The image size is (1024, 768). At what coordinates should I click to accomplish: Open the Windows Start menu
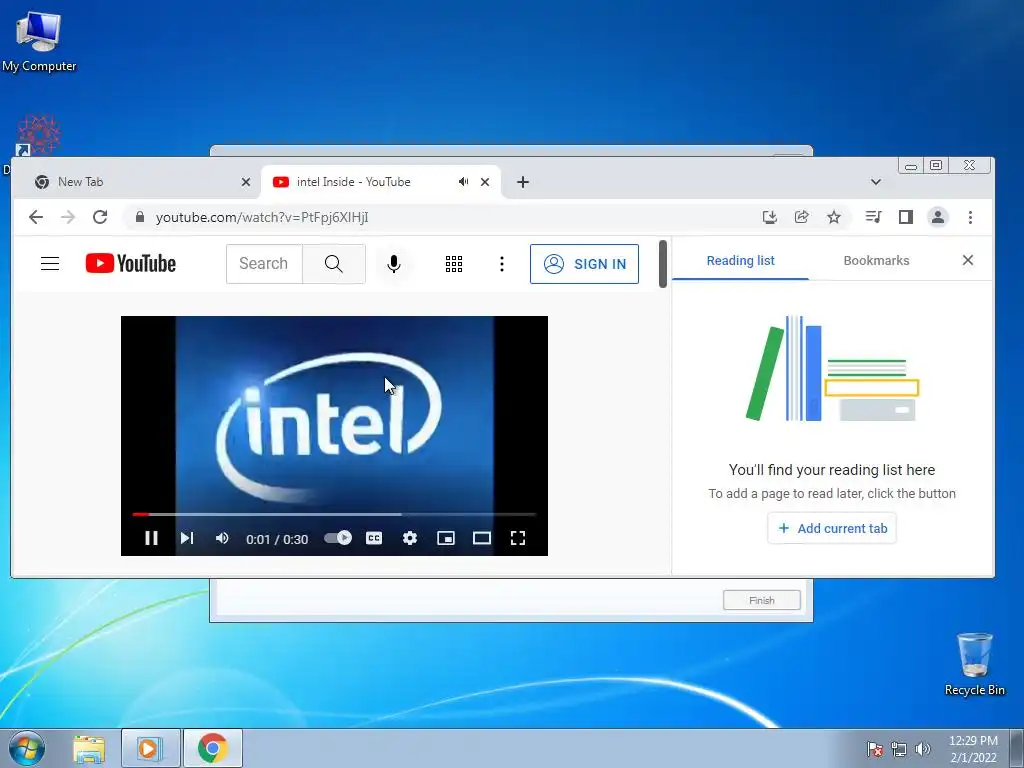tap(27, 748)
